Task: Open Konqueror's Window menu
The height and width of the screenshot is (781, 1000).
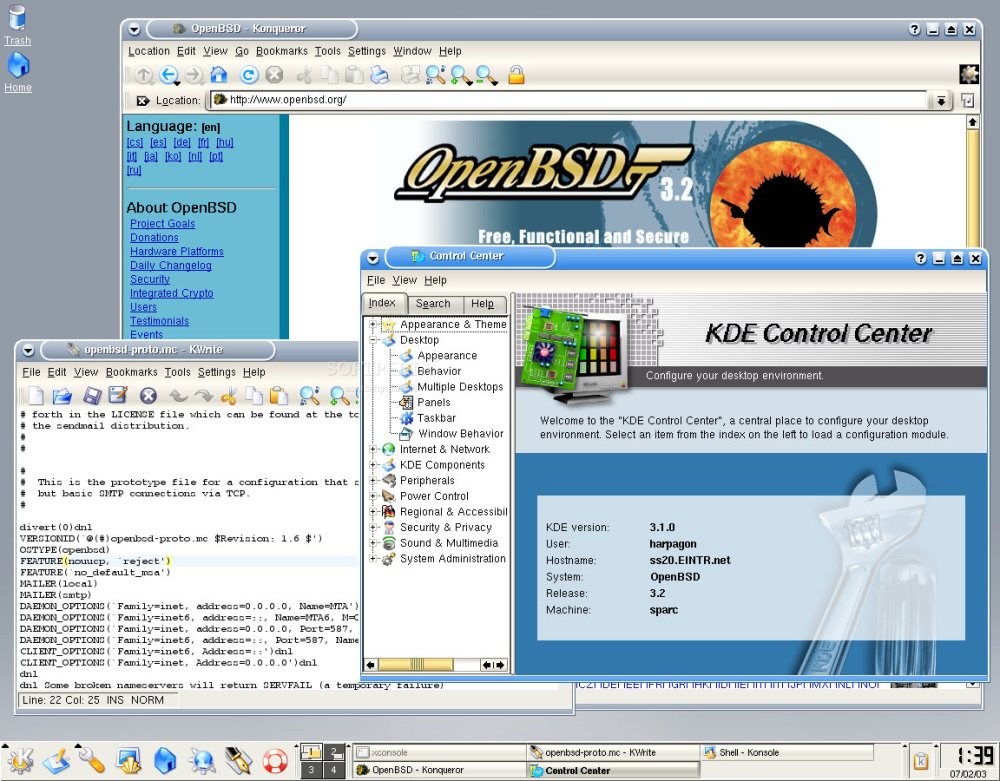Action: 412,51
